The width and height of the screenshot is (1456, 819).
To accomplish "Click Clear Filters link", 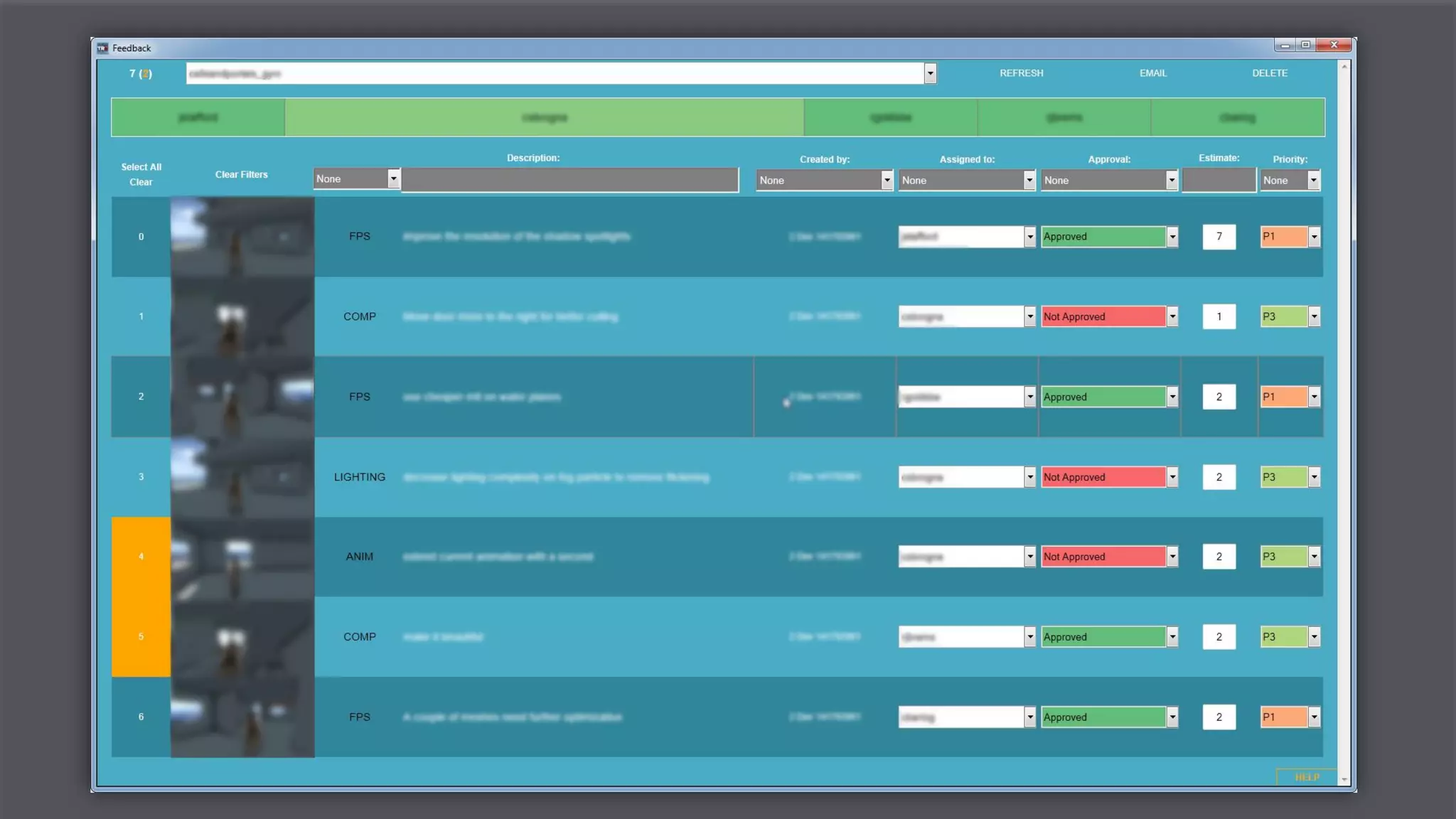I will point(241,174).
